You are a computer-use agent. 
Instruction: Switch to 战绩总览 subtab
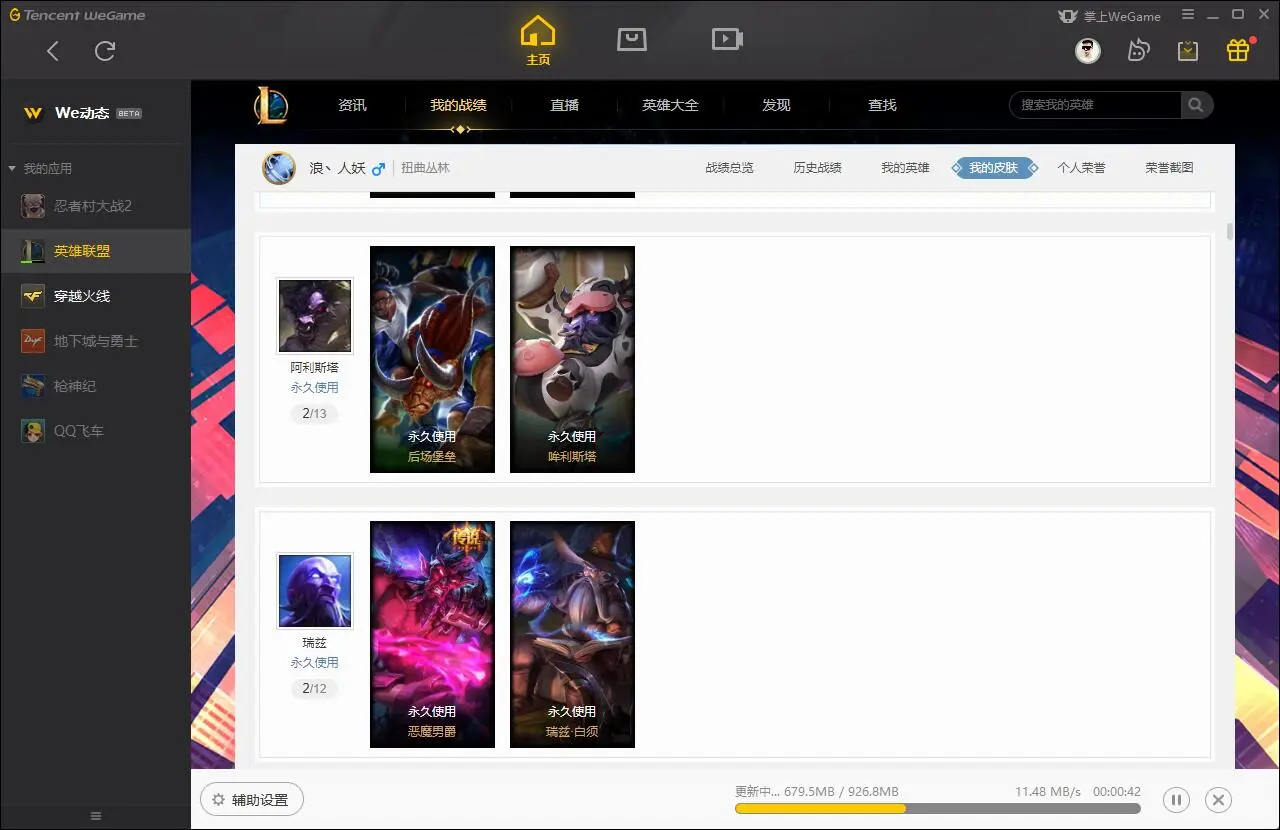pos(730,168)
